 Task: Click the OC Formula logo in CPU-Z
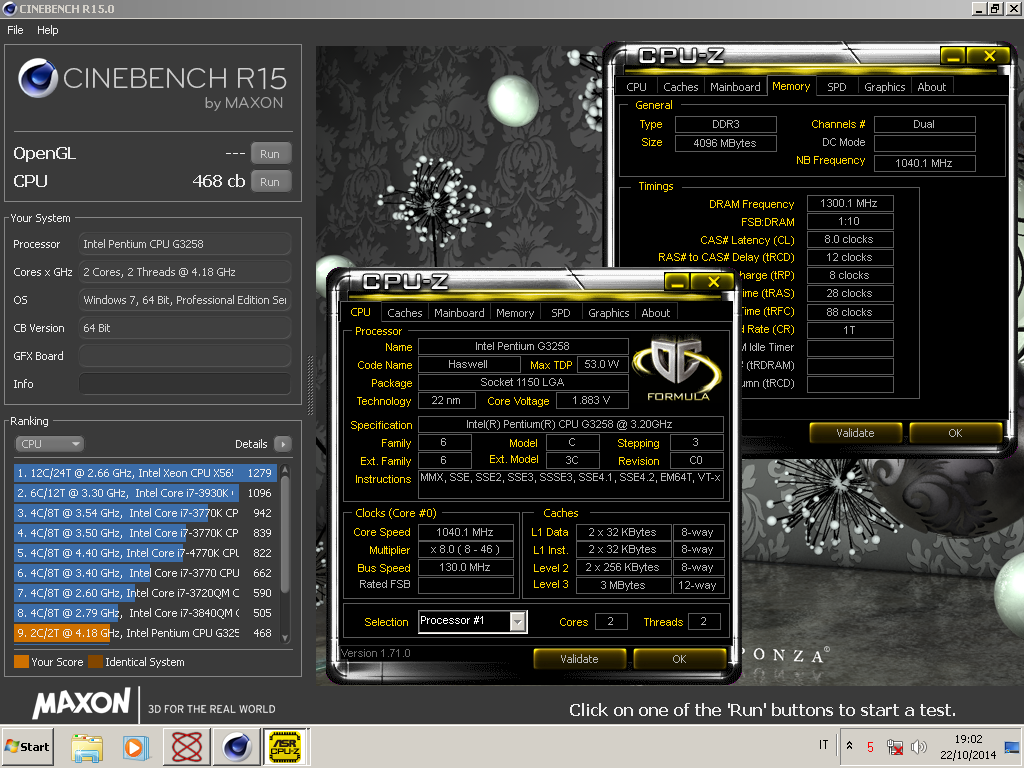pyautogui.click(x=677, y=368)
